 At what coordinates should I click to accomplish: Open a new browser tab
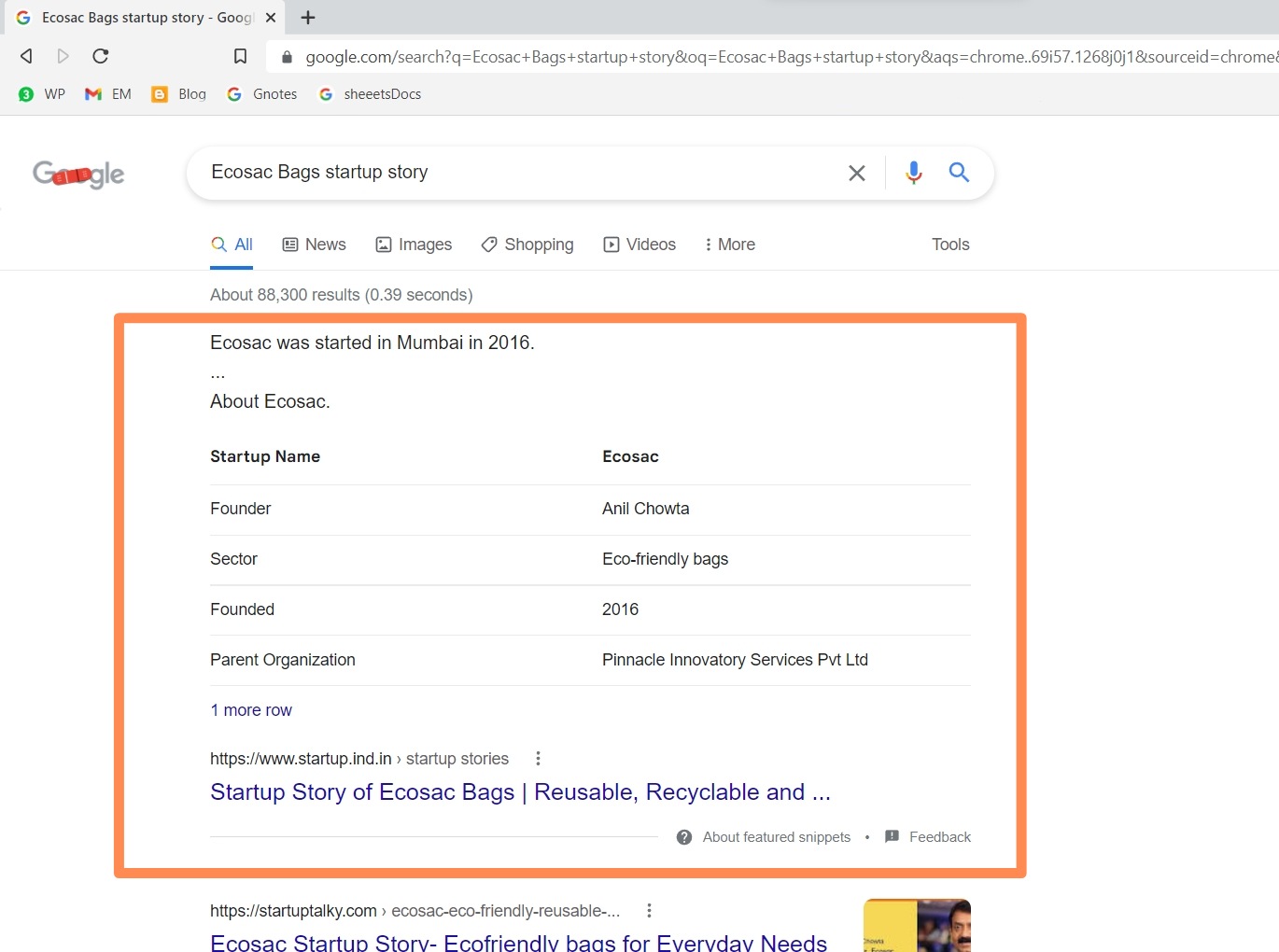[x=308, y=18]
